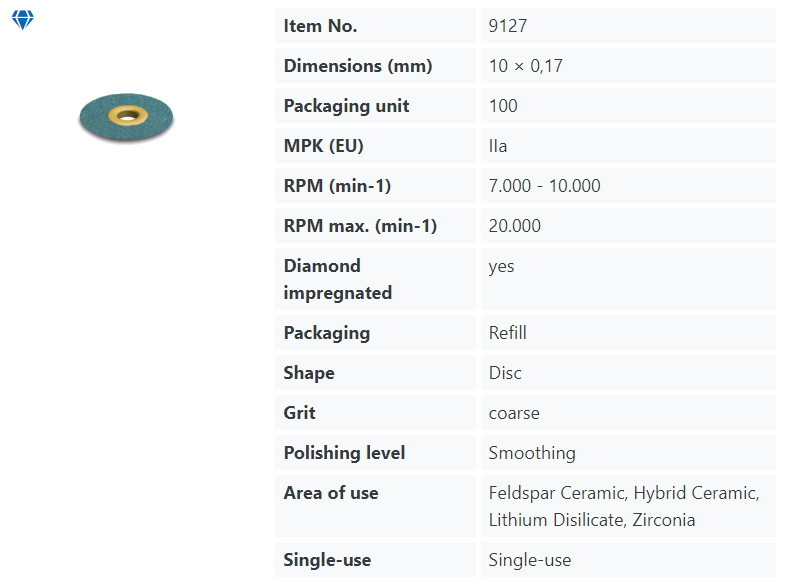Click the dimensions value 10 × 0,17
Viewport: 785px width, 585px height.
coord(526,66)
